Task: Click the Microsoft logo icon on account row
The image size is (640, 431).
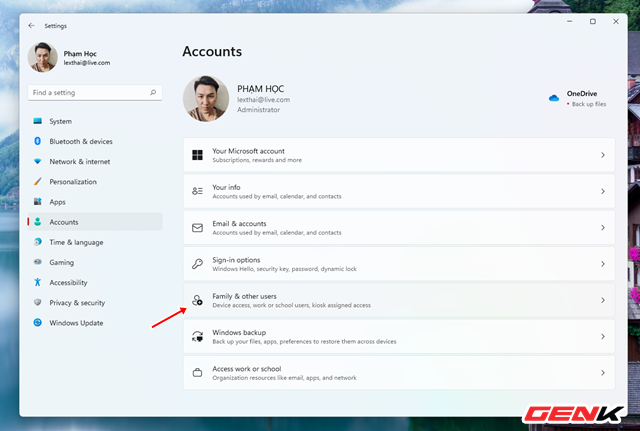Action: pos(198,155)
